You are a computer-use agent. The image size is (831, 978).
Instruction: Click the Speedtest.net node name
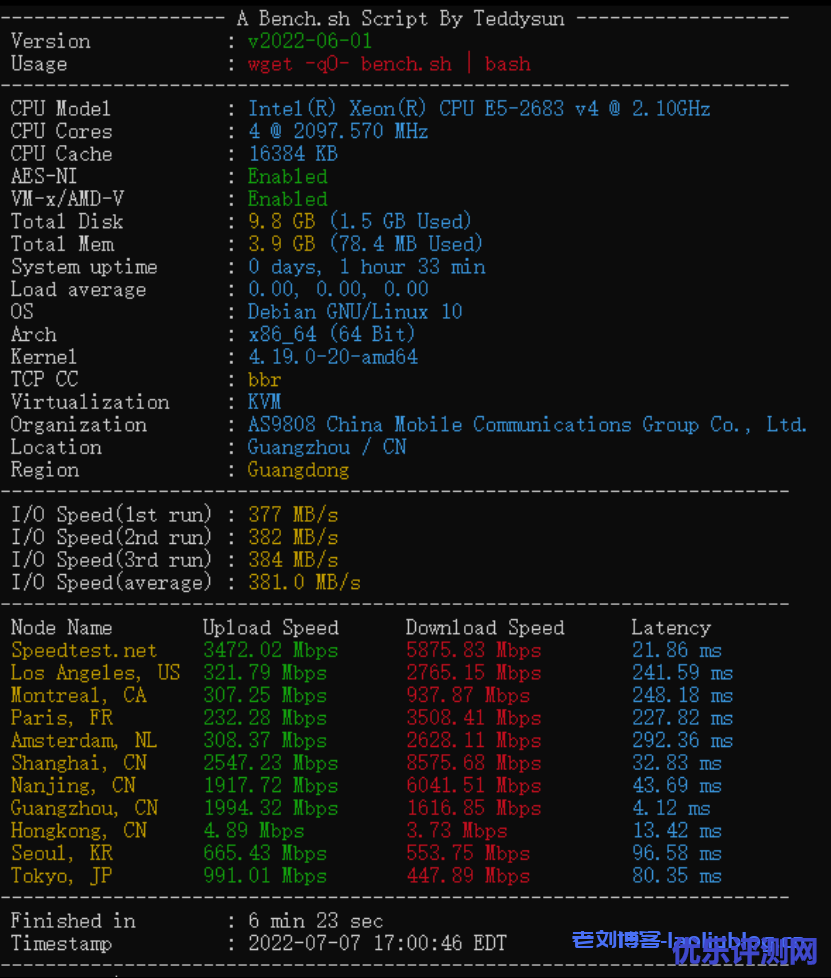click(84, 650)
